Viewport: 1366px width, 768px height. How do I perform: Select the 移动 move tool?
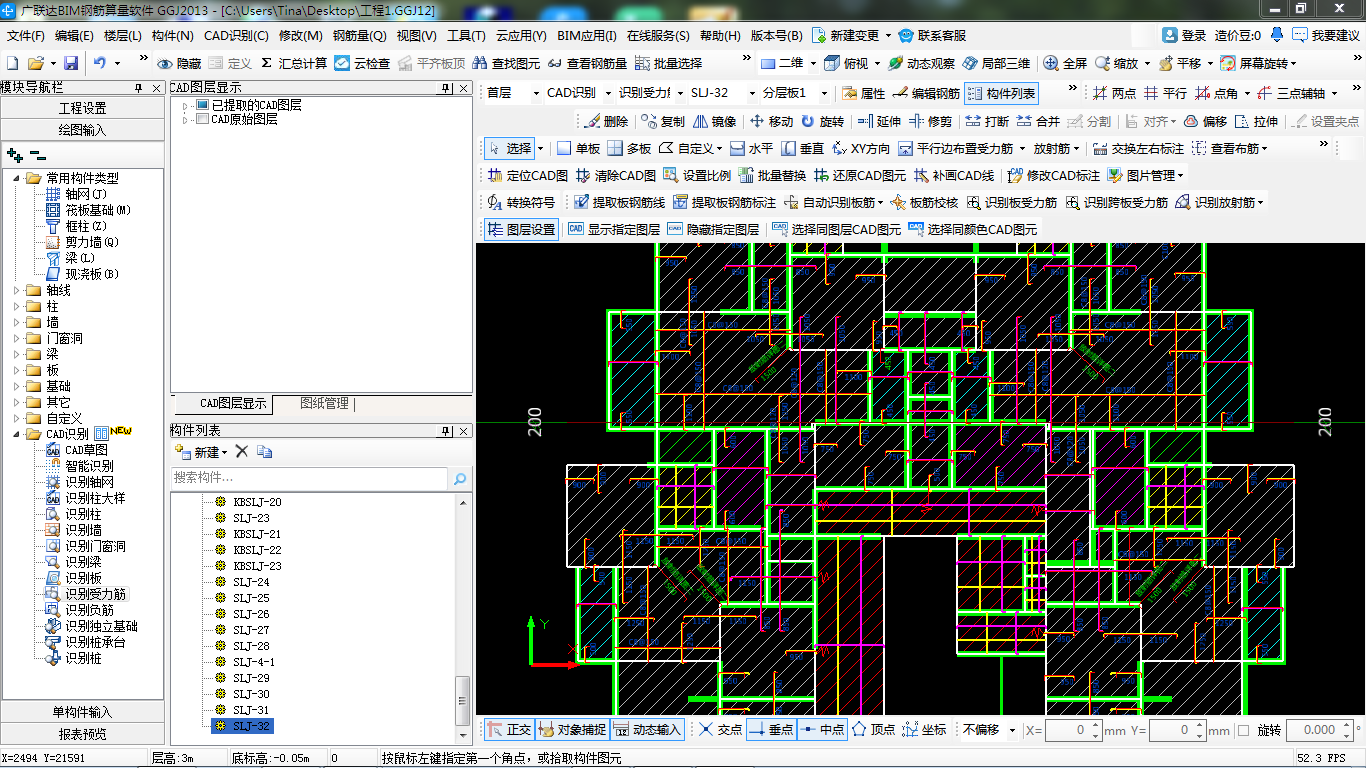click(x=771, y=121)
